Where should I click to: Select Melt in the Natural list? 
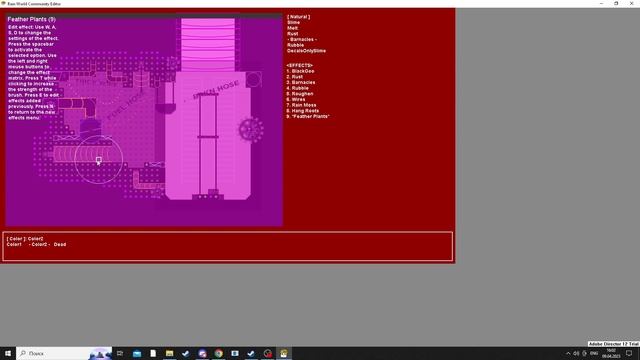(293, 28)
